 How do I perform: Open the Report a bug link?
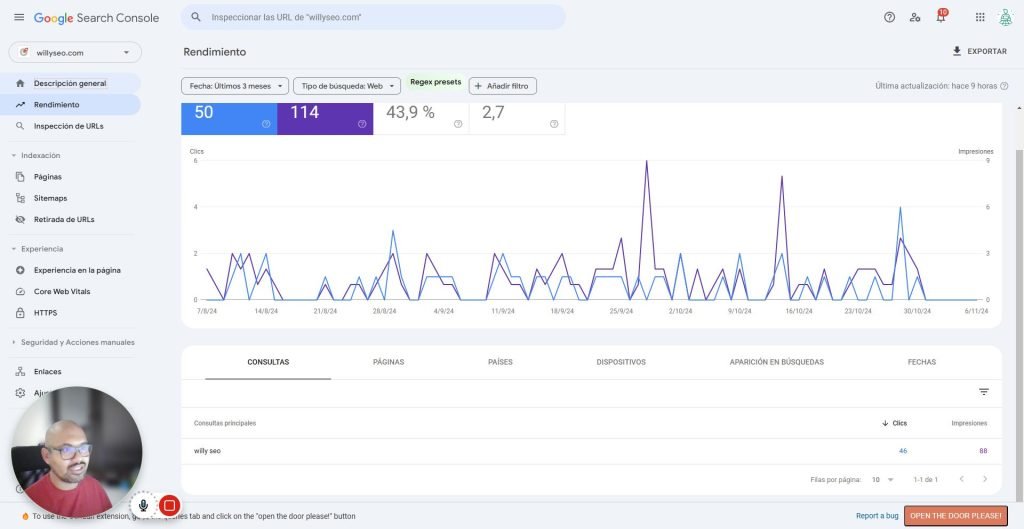pos(877,516)
